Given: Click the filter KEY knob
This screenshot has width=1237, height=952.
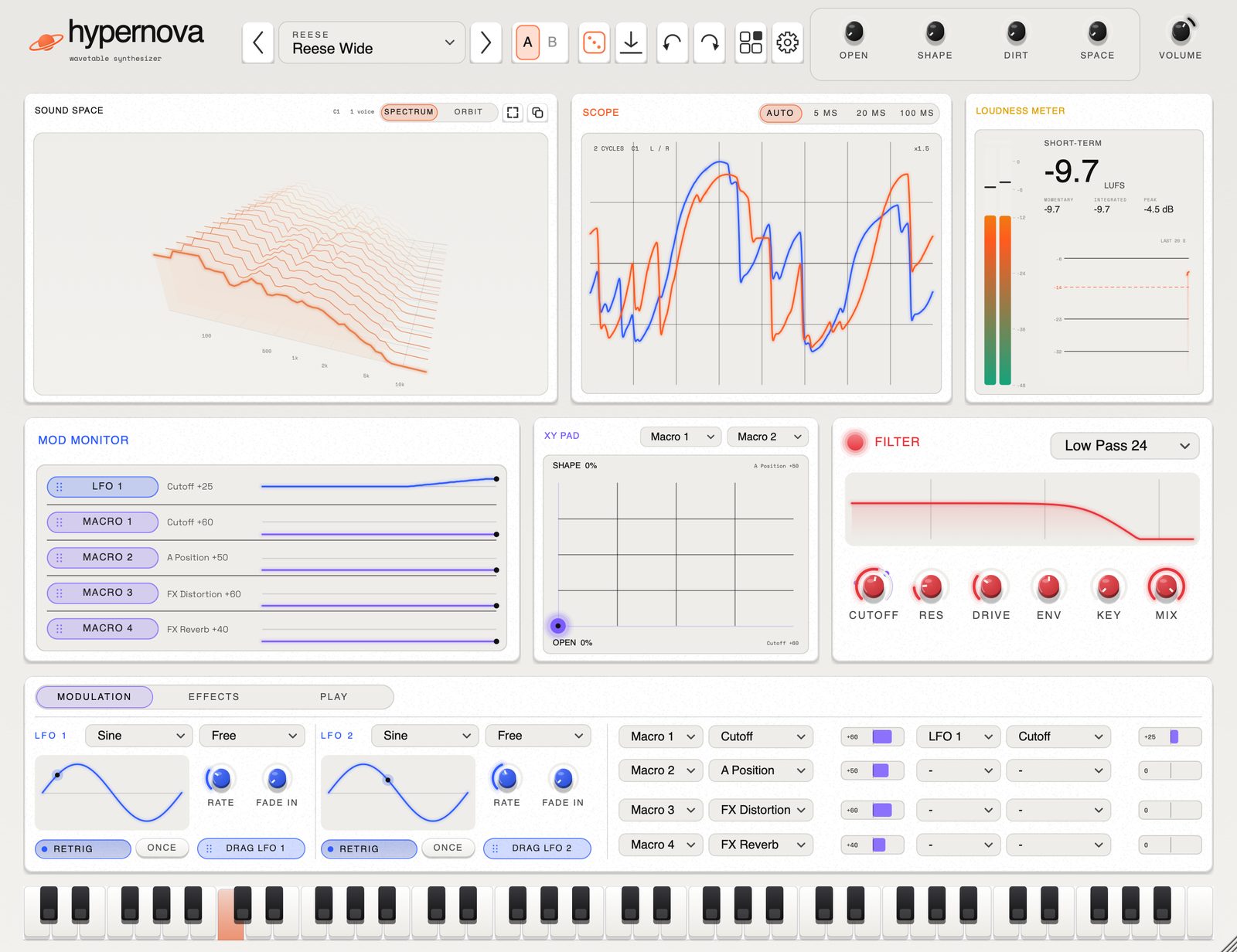Looking at the screenshot, I should (1108, 587).
